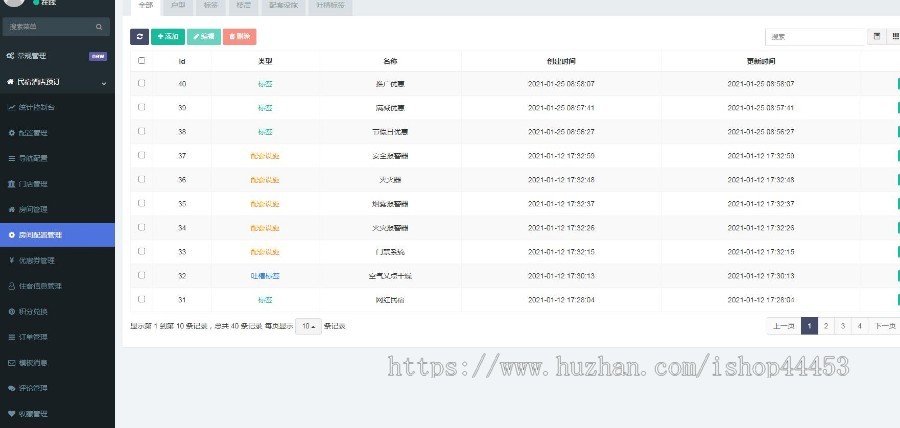Click the table 搜索 search field
The width and height of the screenshot is (900, 428).
click(x=815, y=37)
